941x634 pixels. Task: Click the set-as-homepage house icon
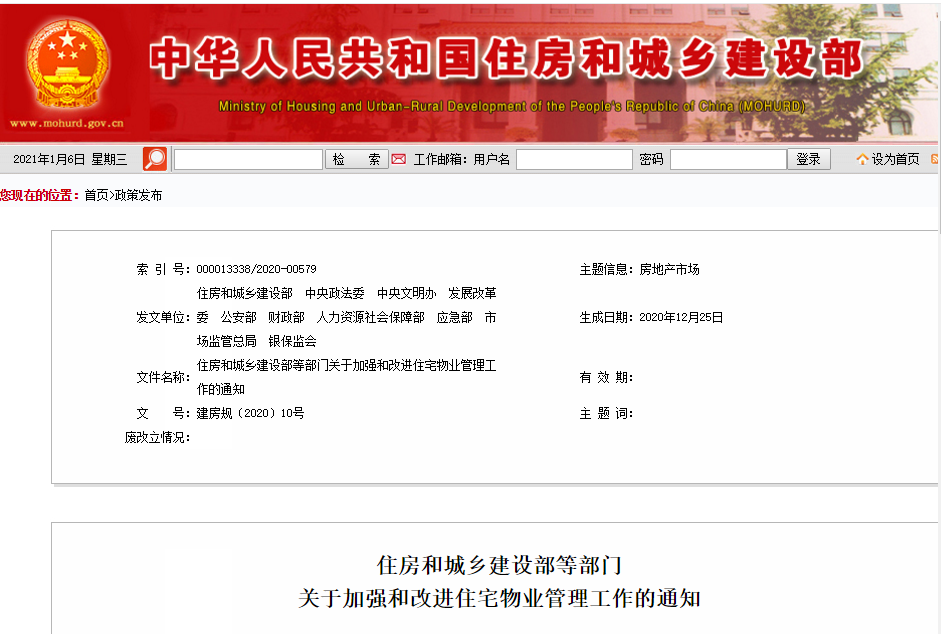click(x=862, y=159)
